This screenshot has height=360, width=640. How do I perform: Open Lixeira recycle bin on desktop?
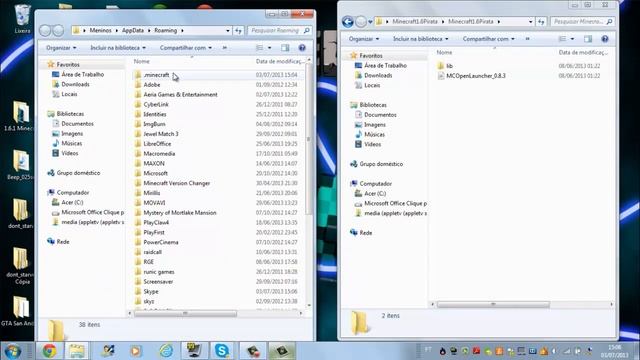[x=22, y=19]
